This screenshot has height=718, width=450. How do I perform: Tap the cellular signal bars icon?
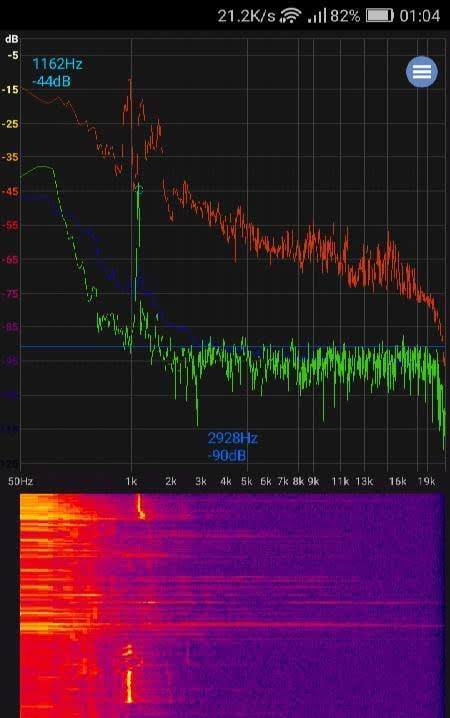click(x=317, y=16)
